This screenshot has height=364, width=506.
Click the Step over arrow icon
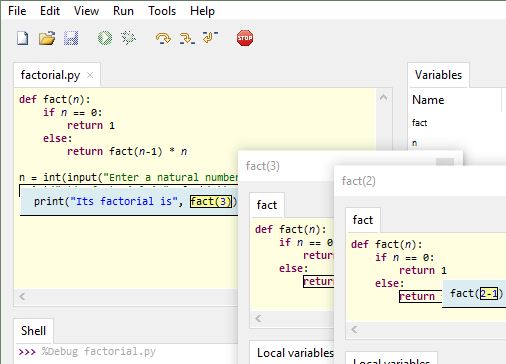point(163,38)
